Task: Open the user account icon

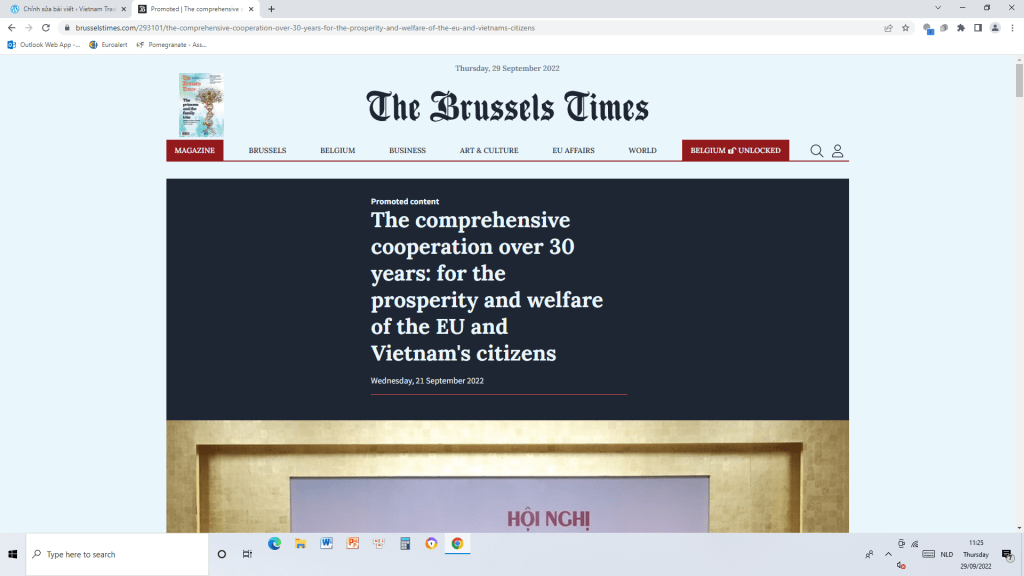Action: (838, 151)
